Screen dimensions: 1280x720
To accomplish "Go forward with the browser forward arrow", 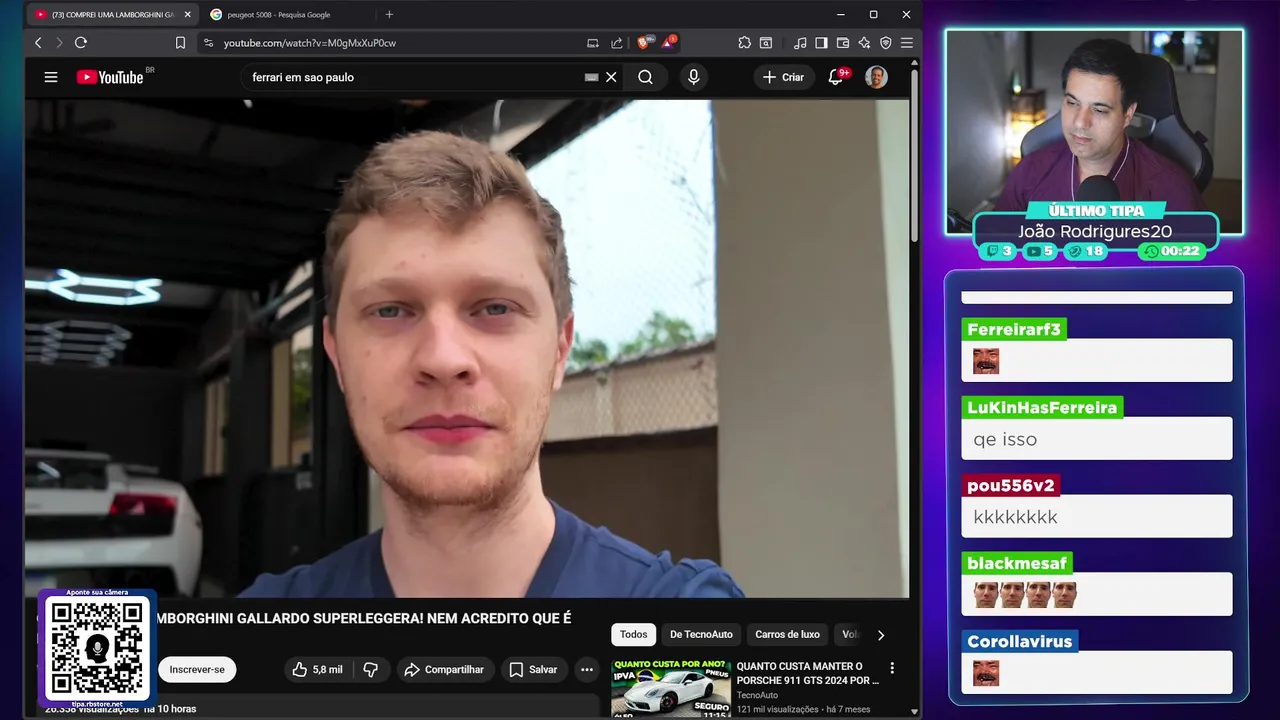I will coord(59,43).
